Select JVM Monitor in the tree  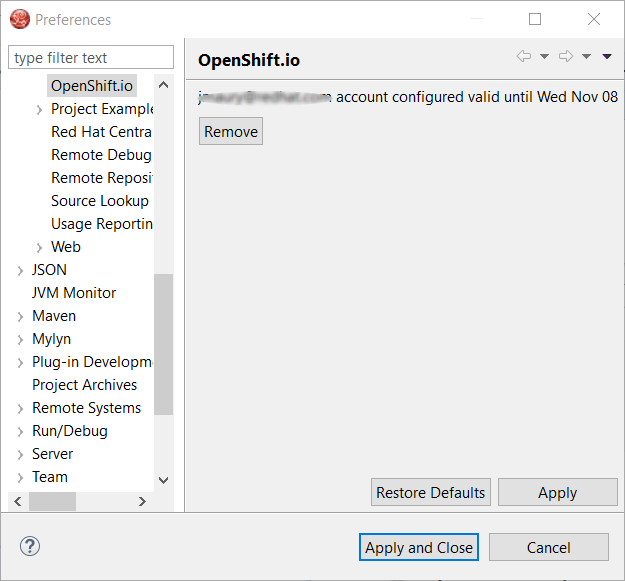point(74,293)
